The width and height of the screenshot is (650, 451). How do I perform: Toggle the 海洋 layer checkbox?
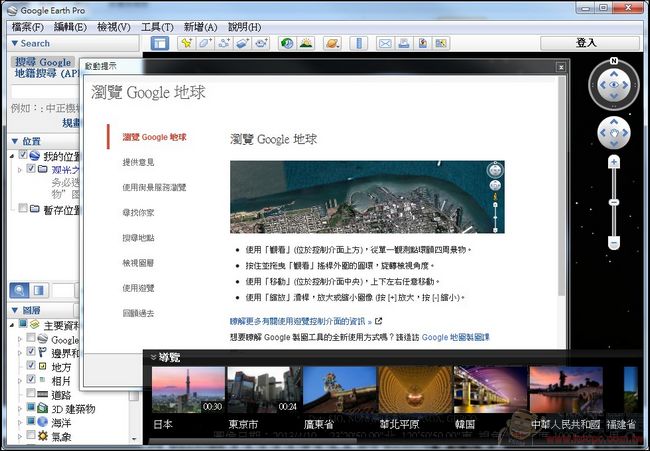(31, 421)
